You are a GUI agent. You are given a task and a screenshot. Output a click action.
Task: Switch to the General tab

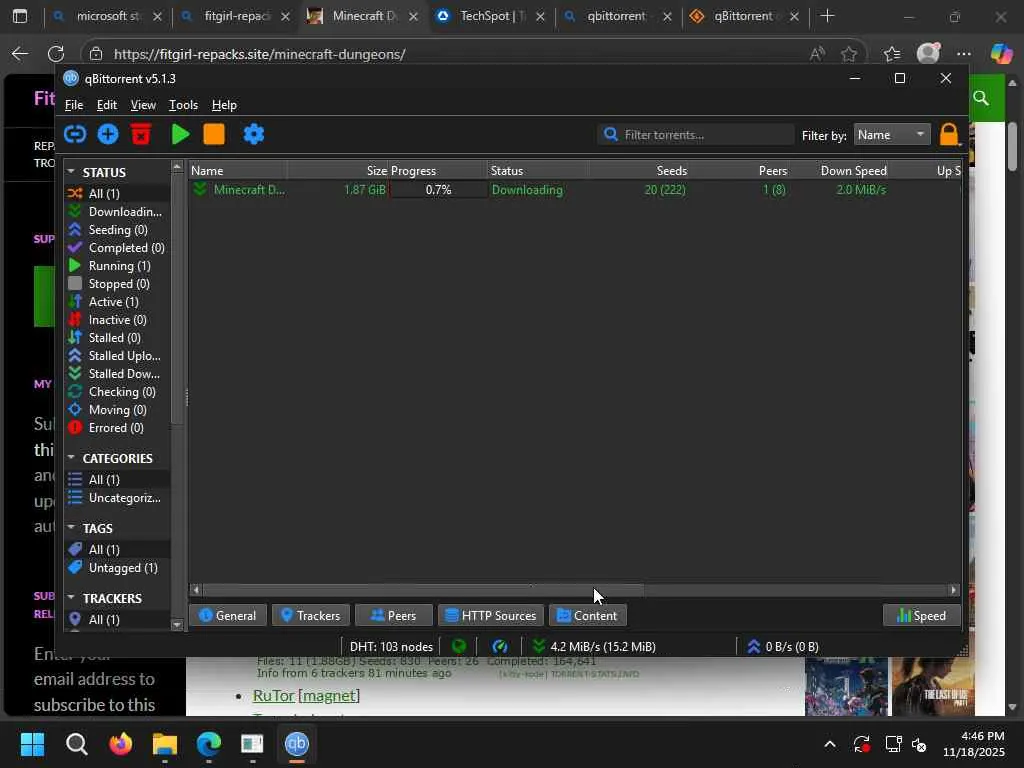tap(227, 615)
